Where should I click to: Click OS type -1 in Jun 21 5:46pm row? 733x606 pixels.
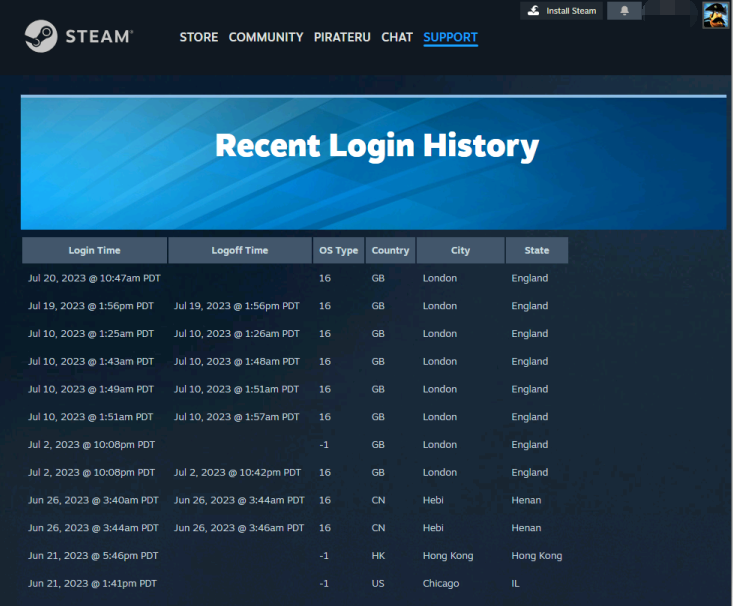(324, 556)
